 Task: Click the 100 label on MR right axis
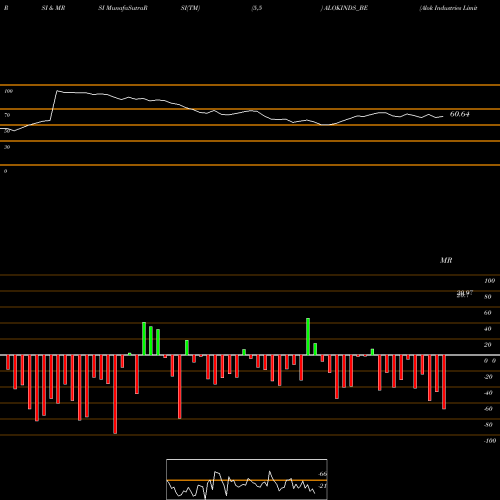tap(489, 281)
